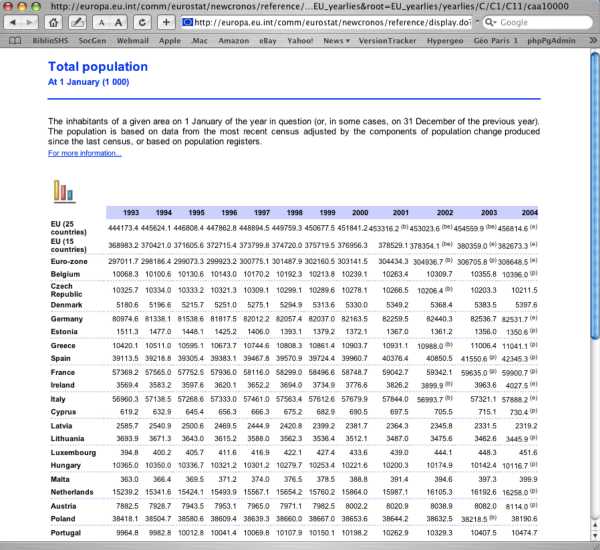600x550 pixels.
Task: Click the scrollbar up arrow
Action: [x=595, y=525]
